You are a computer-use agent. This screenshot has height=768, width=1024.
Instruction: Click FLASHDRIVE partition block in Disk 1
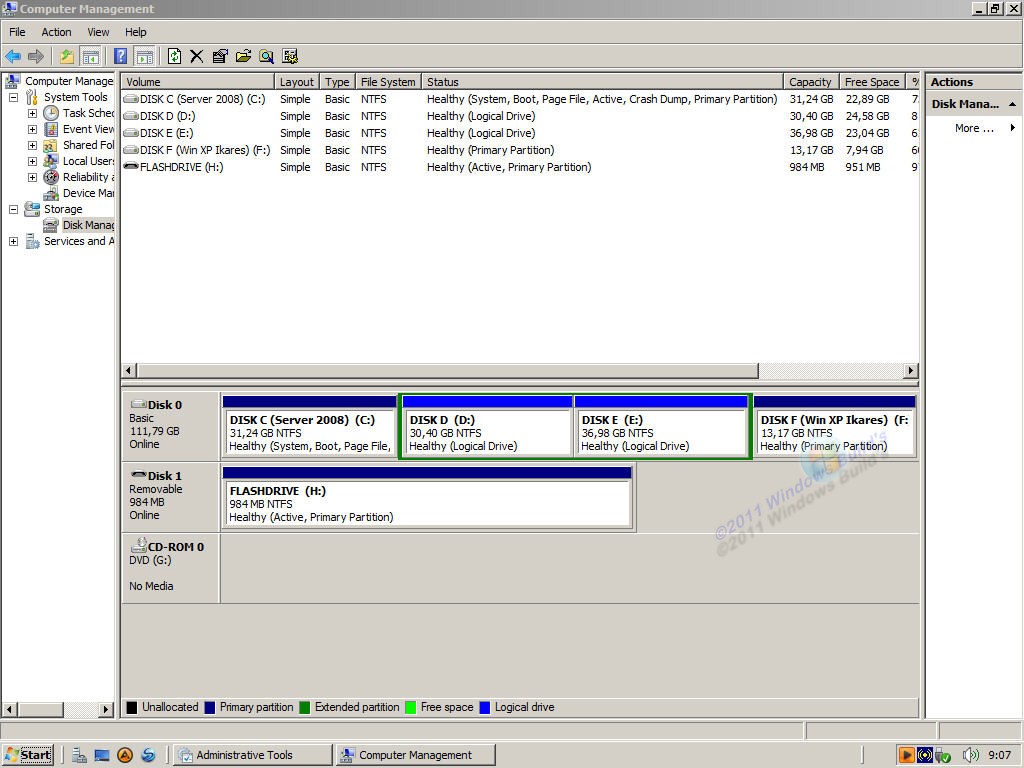(x=428, y=497)
